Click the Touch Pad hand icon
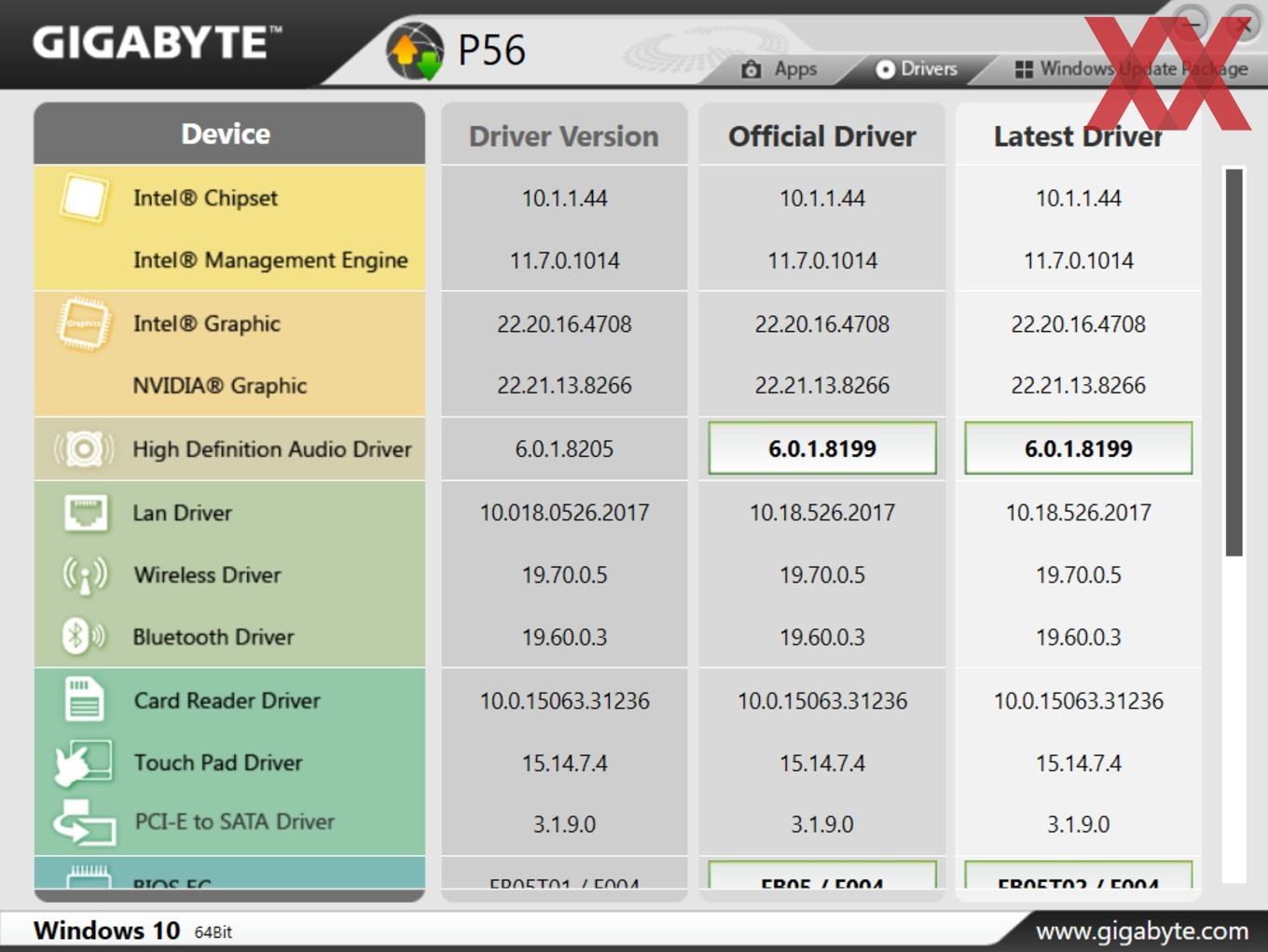This screenshot has width=1268, height=952. click(84, 763)
